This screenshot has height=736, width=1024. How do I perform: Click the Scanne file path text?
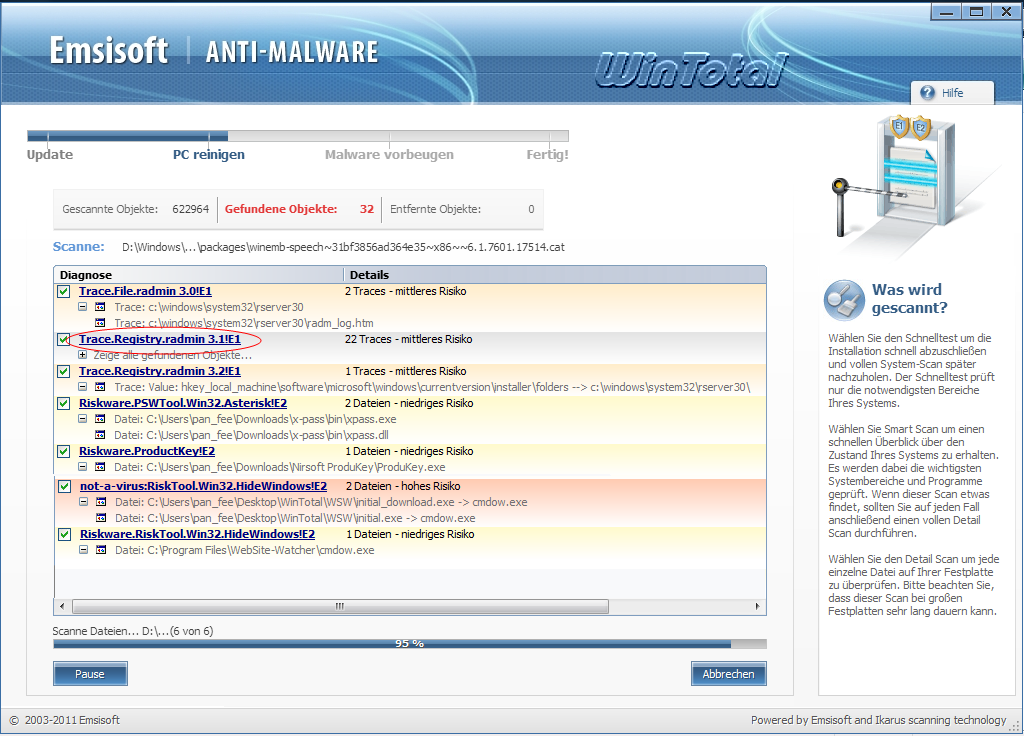344,247
